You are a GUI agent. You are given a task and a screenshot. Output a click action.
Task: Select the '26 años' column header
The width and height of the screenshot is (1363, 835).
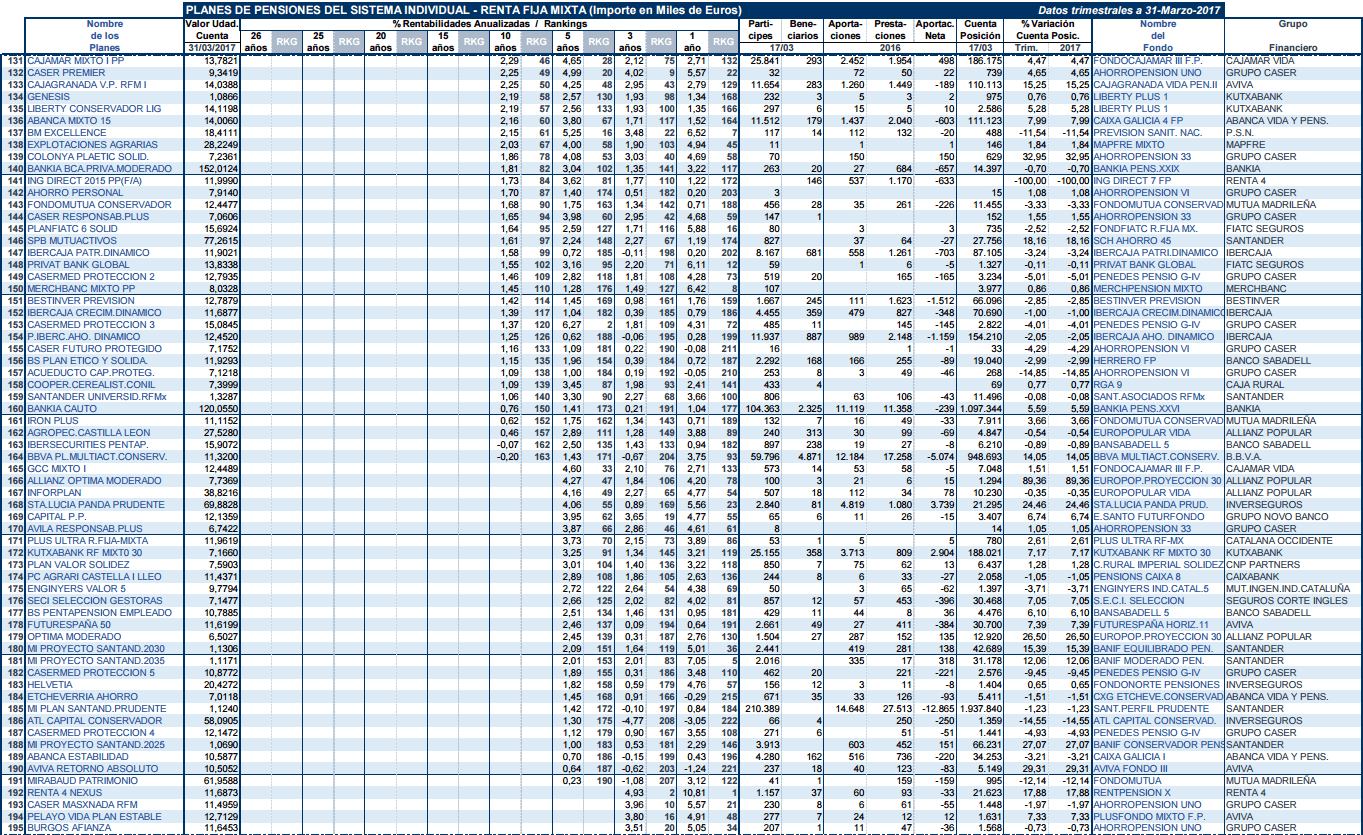coord(257,41)
